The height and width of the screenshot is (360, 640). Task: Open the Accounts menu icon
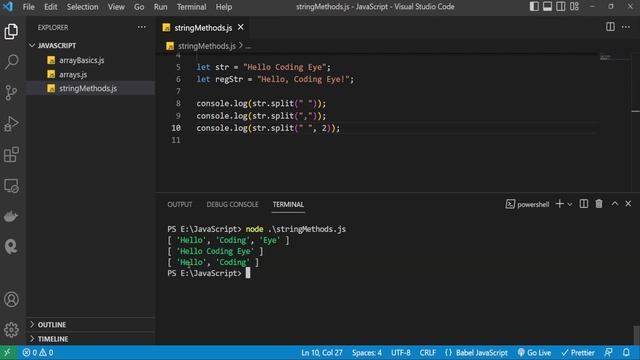coord(11,299)
